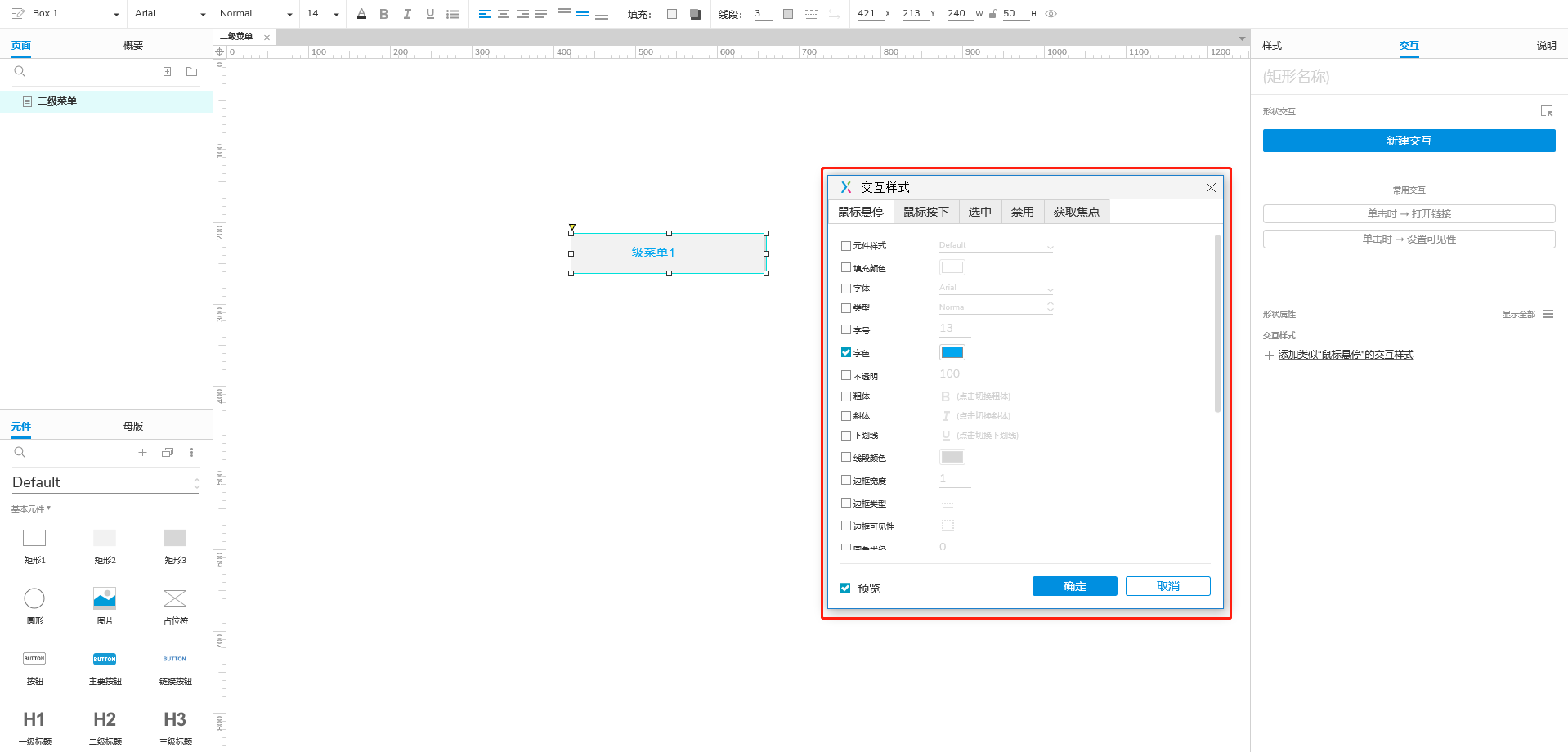Click the search icon in pages panel
Image resolution: width=1568 pixels, height=752 pixels.
(x=20, y=72)
